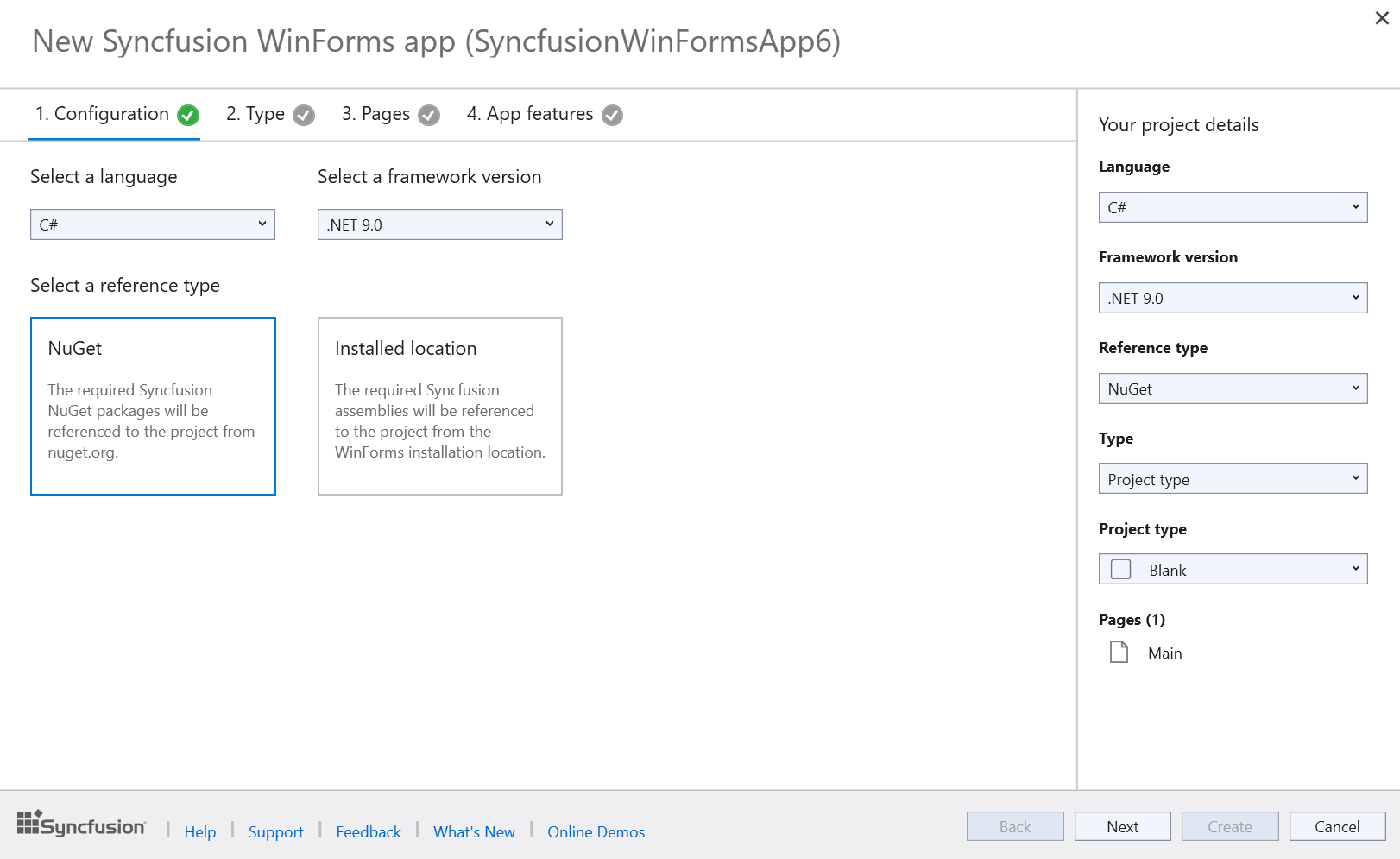
Task: Expand the .NET 9.0 framework version dropdown
Action: point(439,224)
